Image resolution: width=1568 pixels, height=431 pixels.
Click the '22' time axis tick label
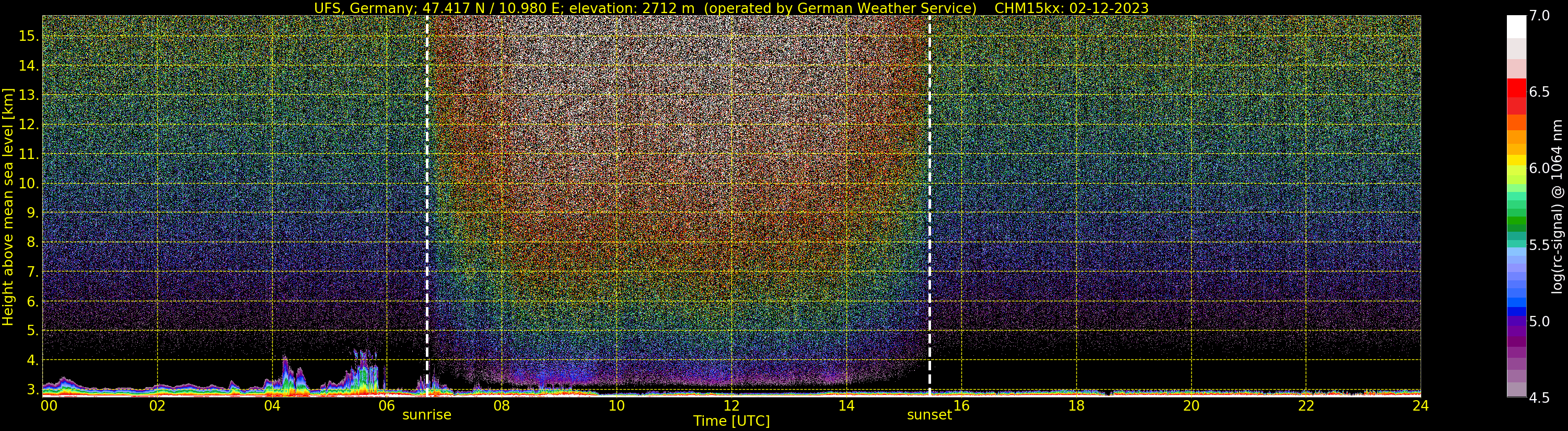pos(1306,405)
